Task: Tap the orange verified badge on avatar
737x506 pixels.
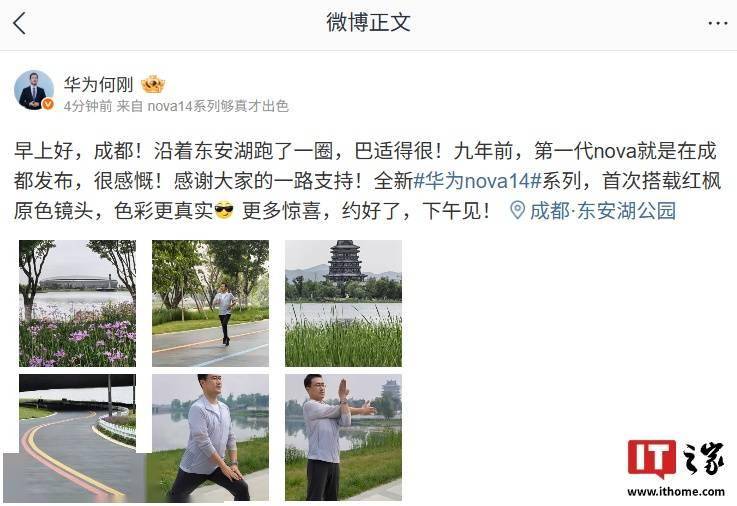Action: pyautogui.click(x=48, y=104)
